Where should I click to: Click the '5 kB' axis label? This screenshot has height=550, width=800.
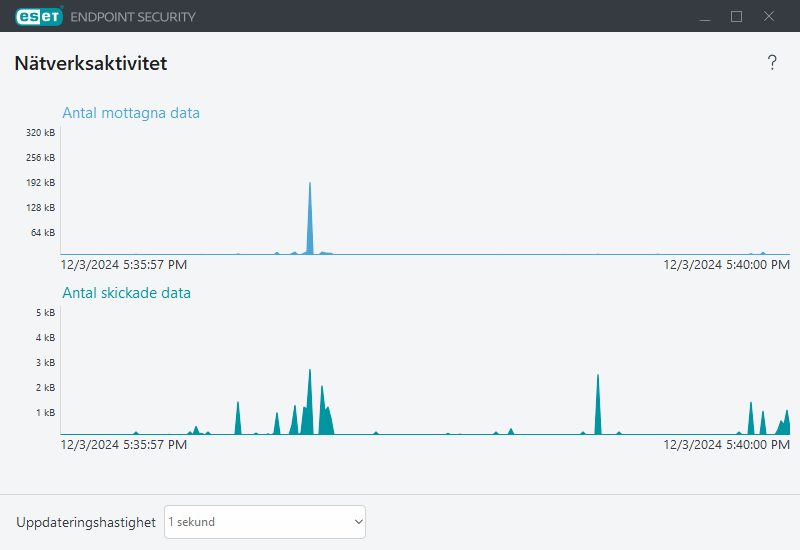[x=45, y=313]
